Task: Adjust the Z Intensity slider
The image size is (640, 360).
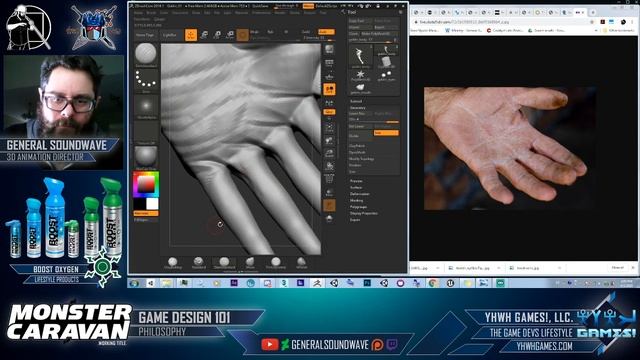Action: pyautogui.click(x=318, y=38)
